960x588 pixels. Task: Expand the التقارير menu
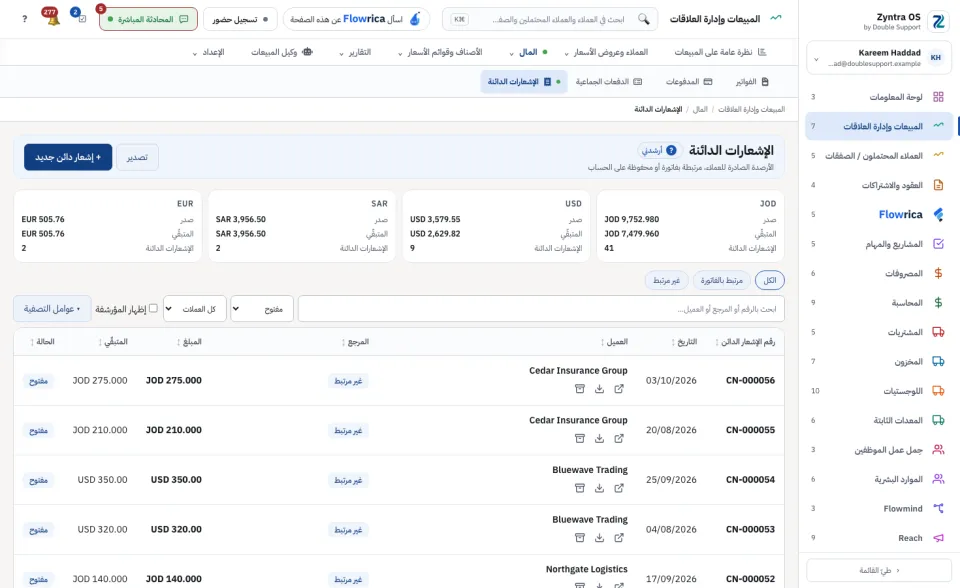(x=355, y=52)
